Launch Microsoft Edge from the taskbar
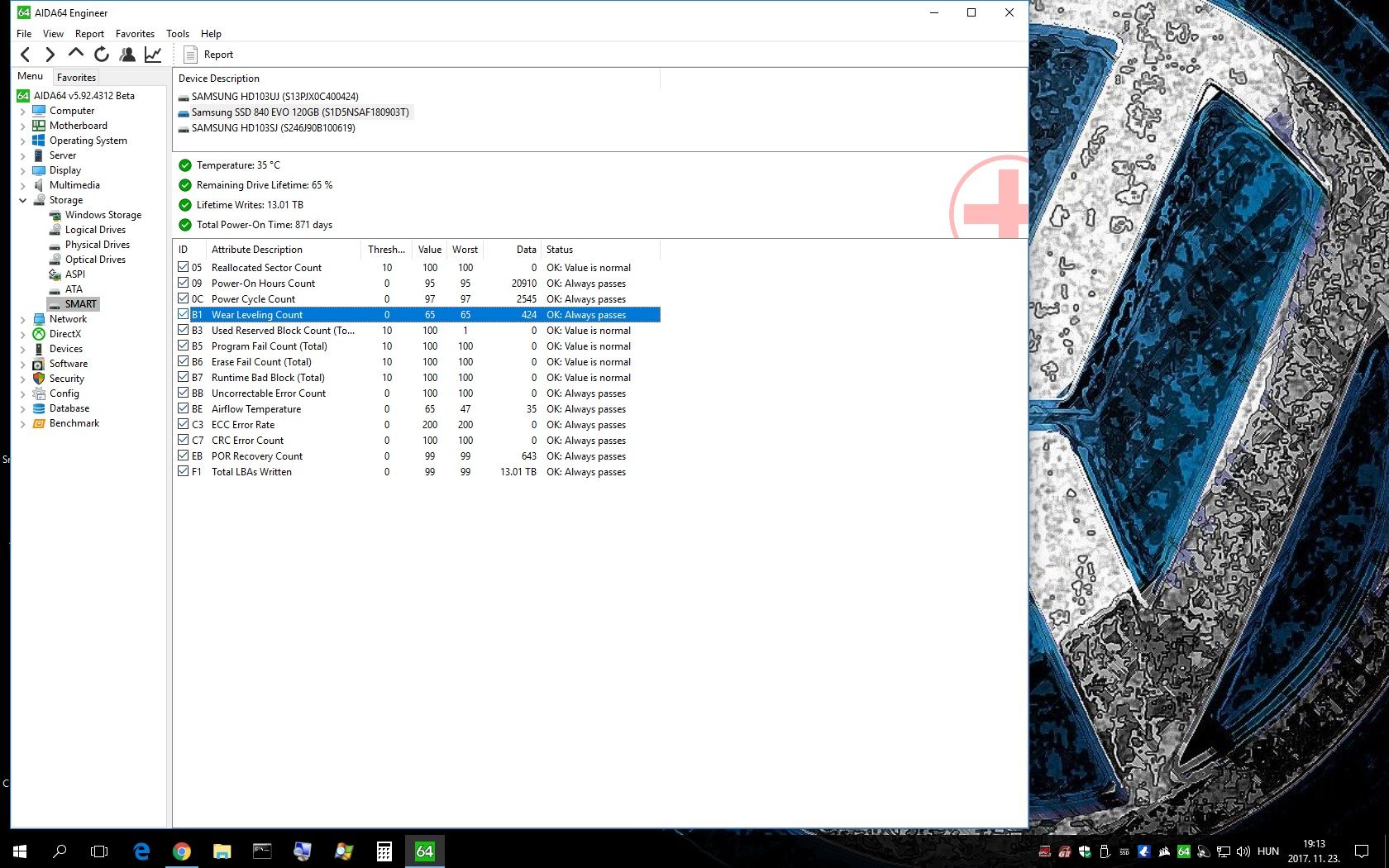Screen dimensions: 1389x868 (141, 851)
